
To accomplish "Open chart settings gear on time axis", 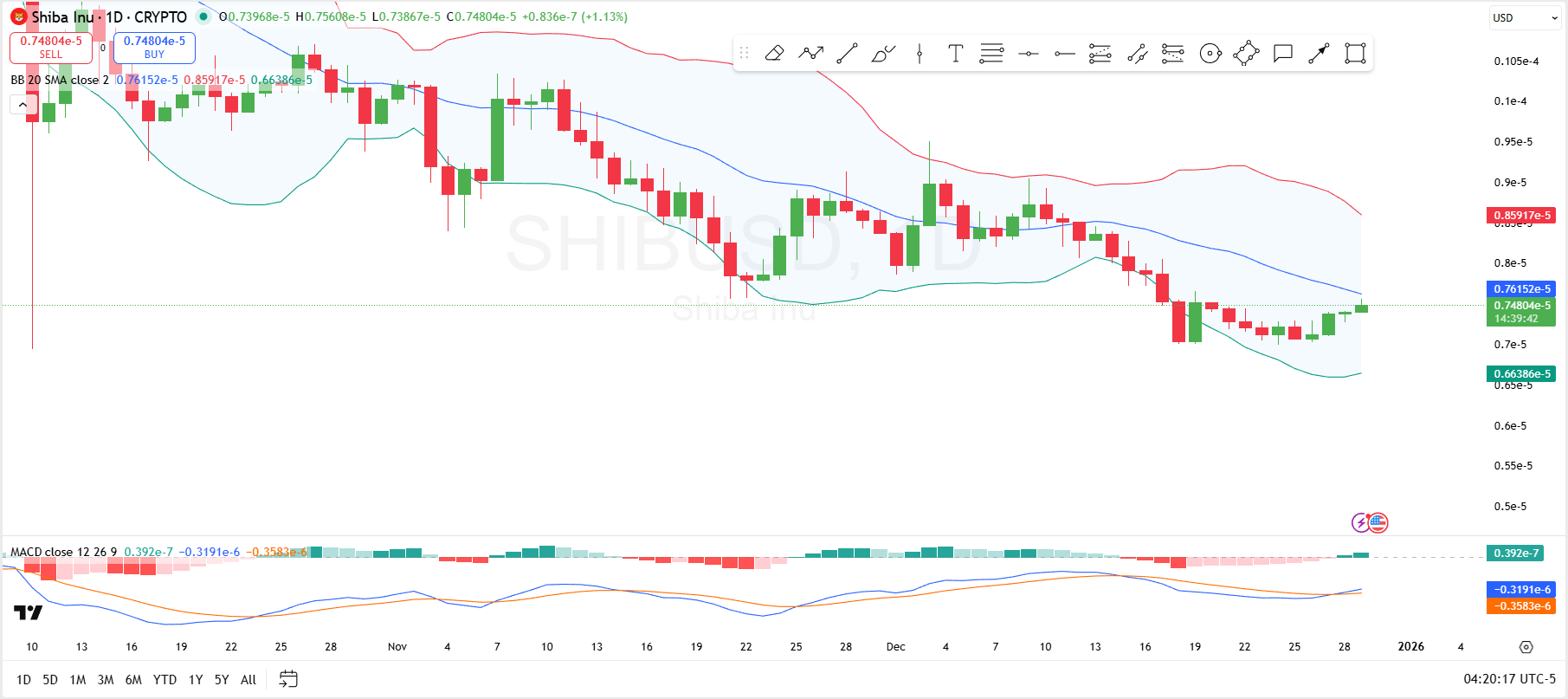I will pyautogui.click(x=1526, y=647).
